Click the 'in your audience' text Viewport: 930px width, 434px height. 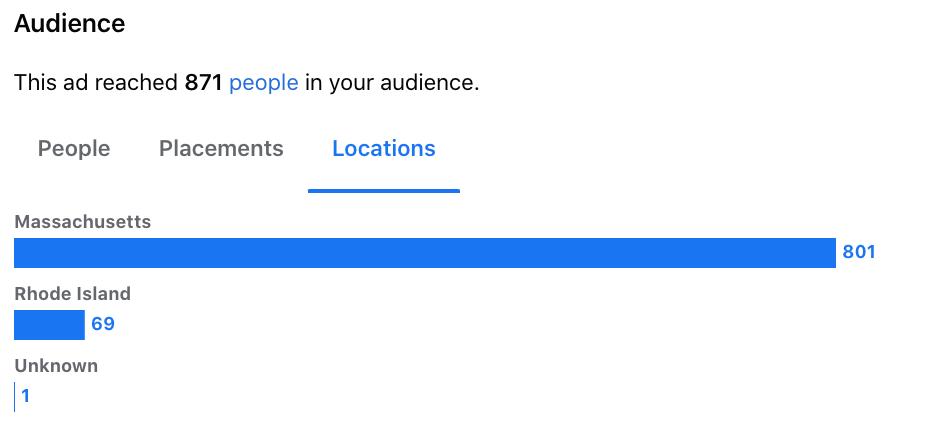pos(392,82)
